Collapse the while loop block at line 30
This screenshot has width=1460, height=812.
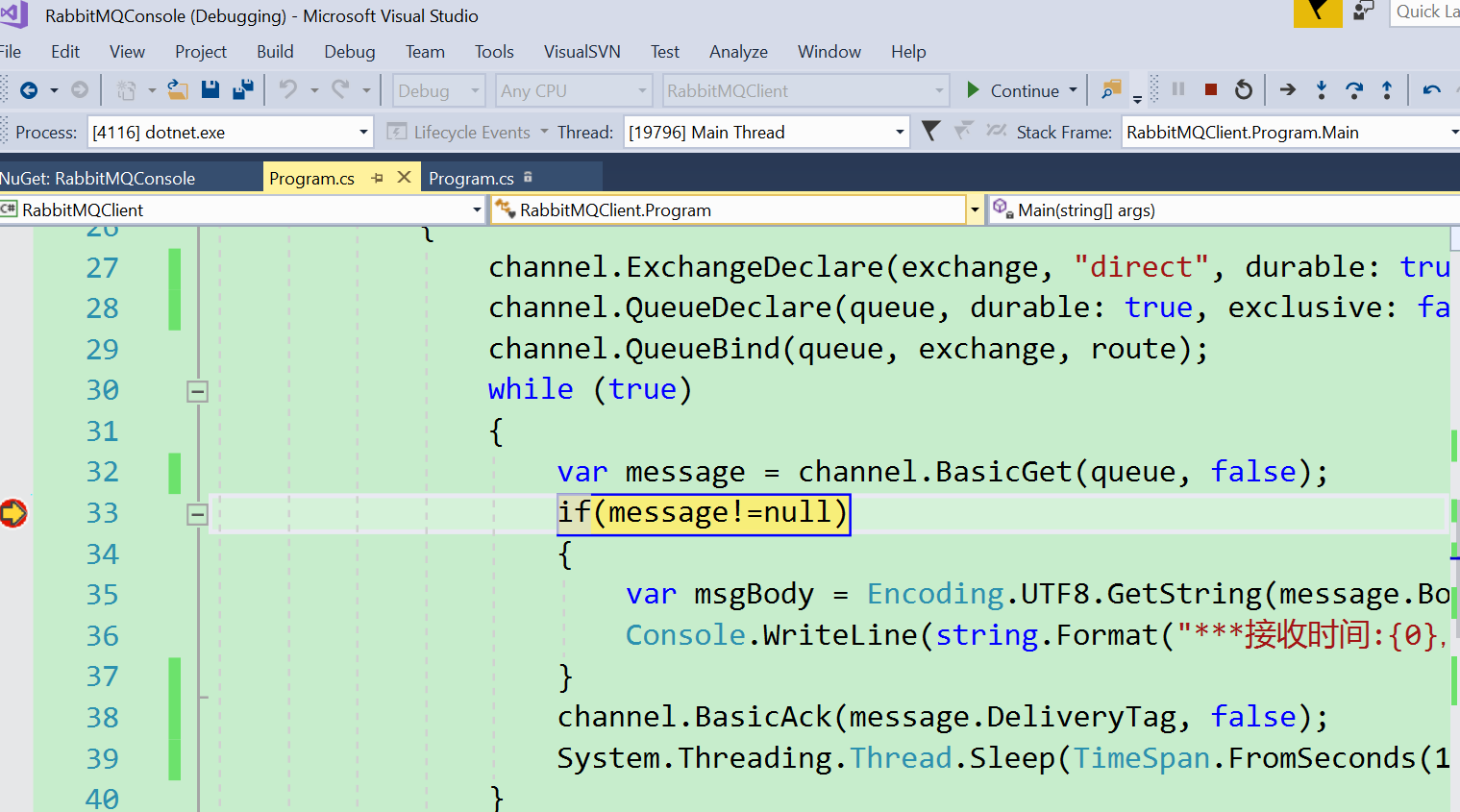coord(197,391)
